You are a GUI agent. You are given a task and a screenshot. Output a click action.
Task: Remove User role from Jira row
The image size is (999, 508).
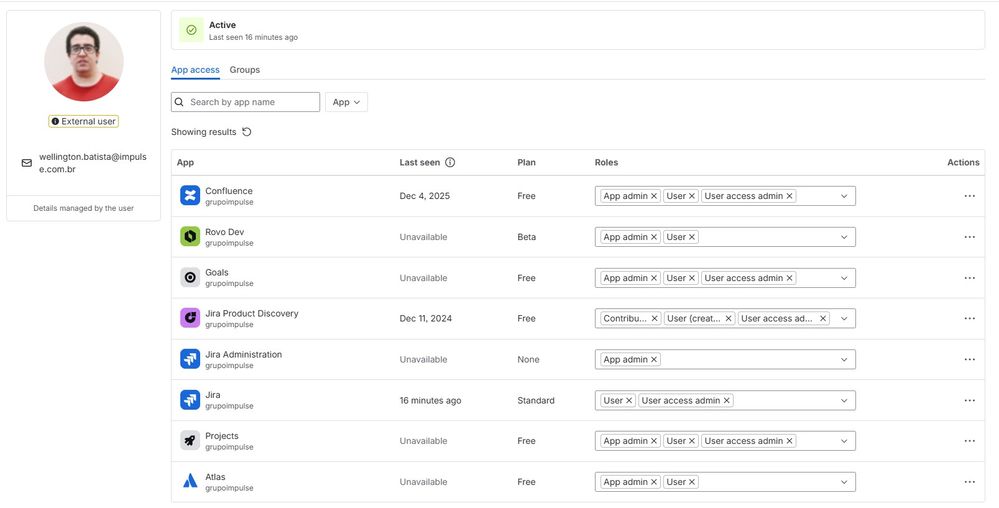[x=629, y=400]
